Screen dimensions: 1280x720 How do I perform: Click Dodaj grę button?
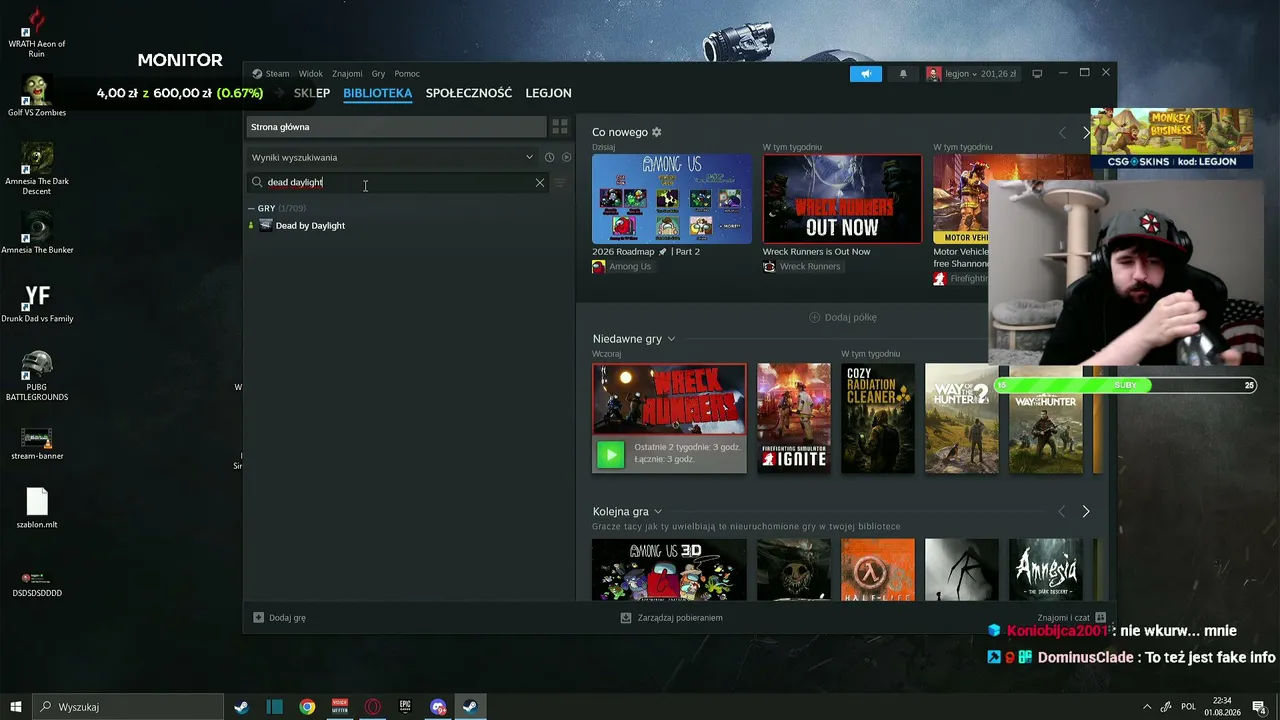(280, 618)
